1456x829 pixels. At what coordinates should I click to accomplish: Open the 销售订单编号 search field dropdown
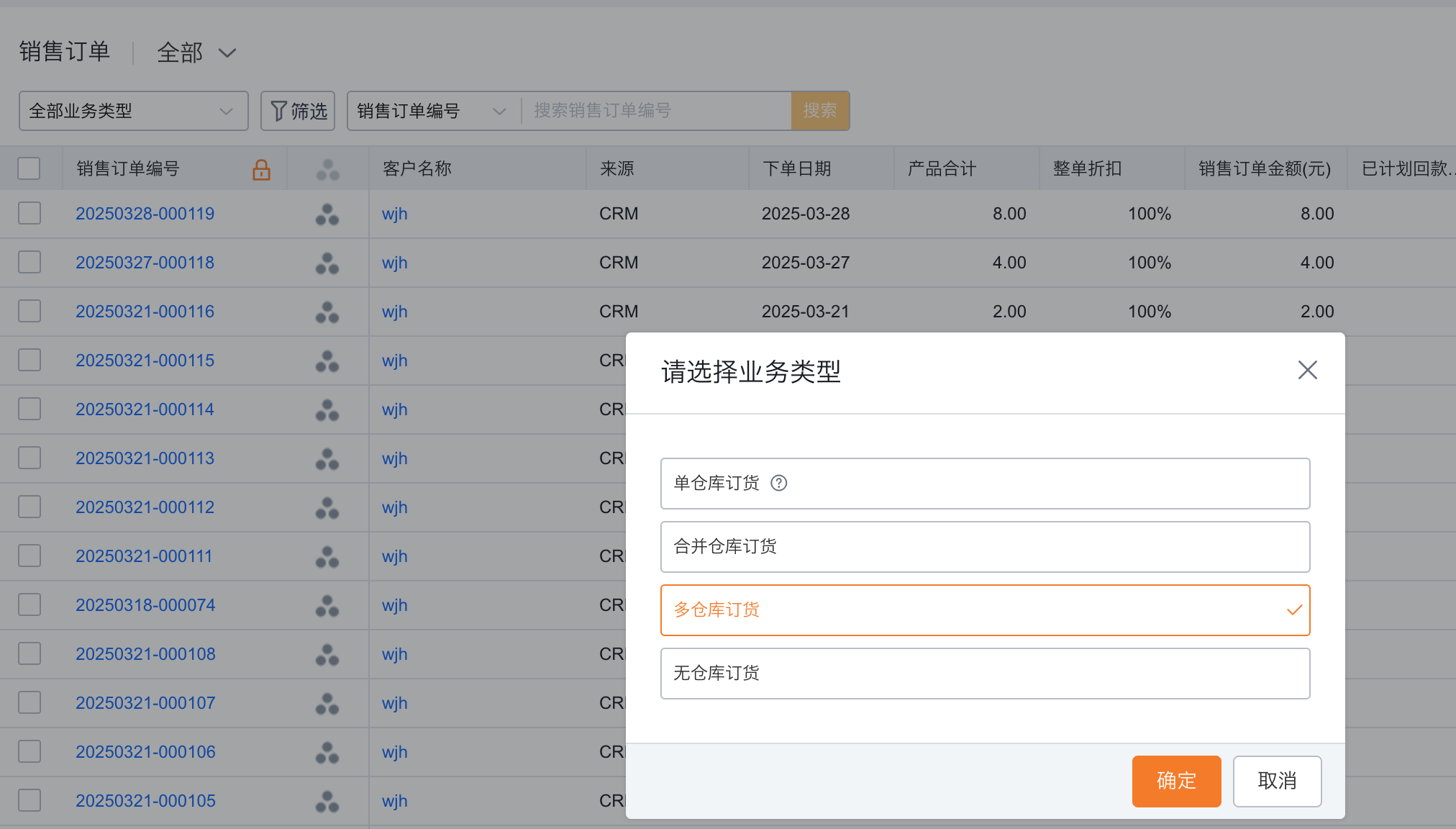[x=434, y=111]
